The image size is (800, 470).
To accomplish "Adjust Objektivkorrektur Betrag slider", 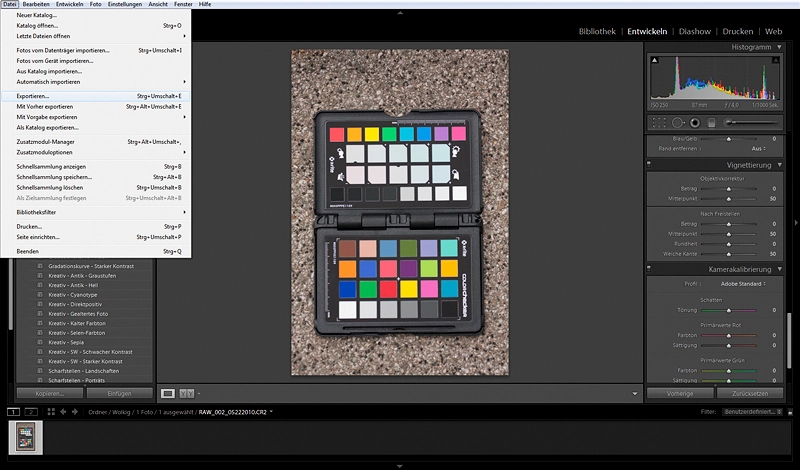I will coord(729,189).
